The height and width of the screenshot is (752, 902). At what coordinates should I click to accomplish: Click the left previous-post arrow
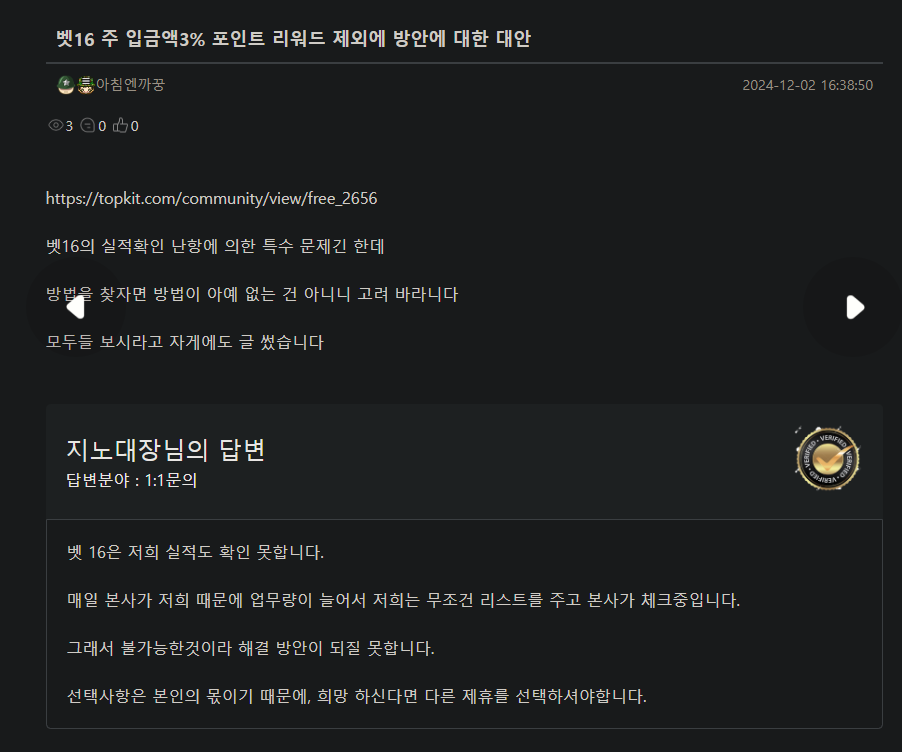pos(76,307)
